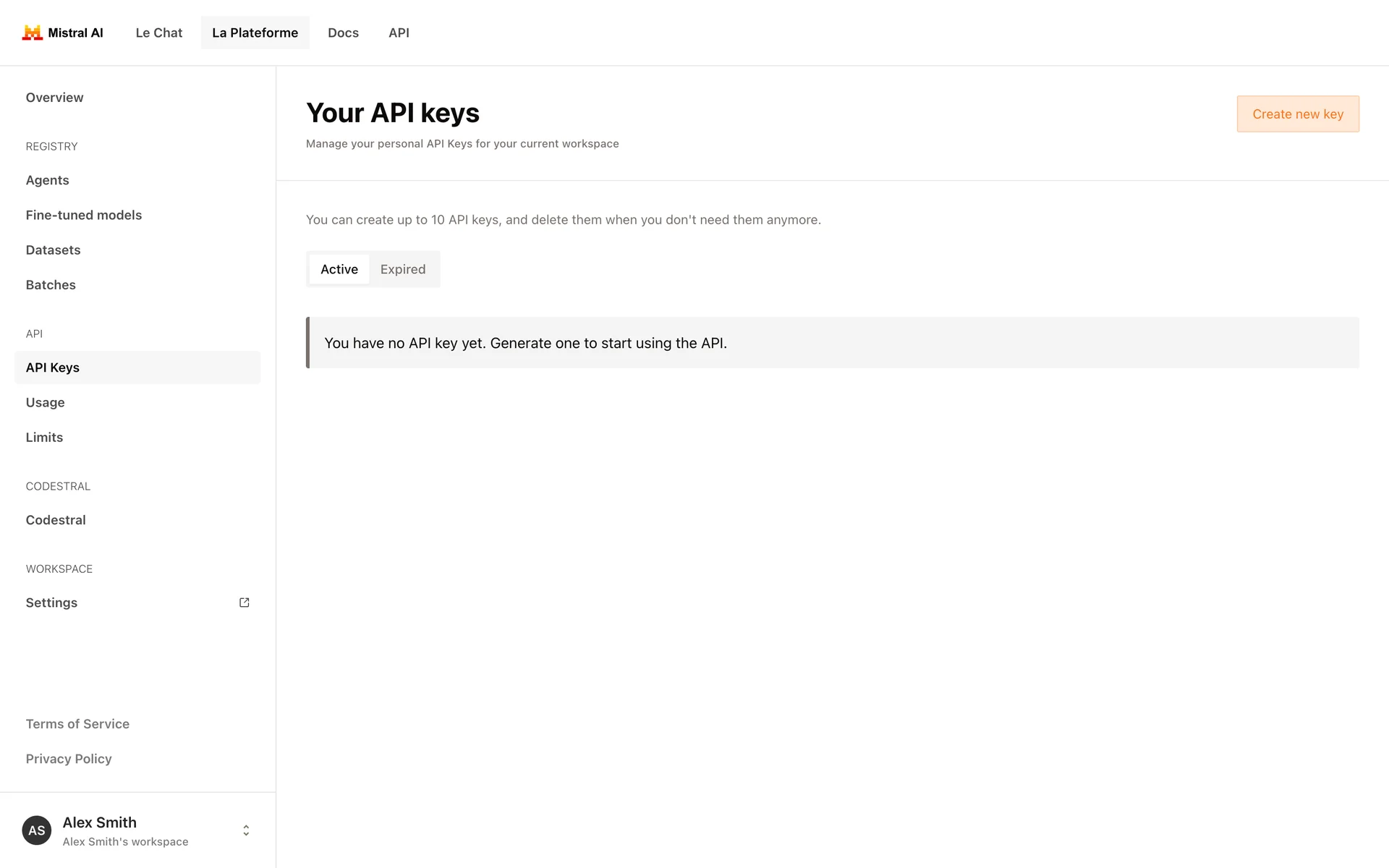The image size is (1389, 868).
Task: Open Batches in the sidebar
Action: 51,285
